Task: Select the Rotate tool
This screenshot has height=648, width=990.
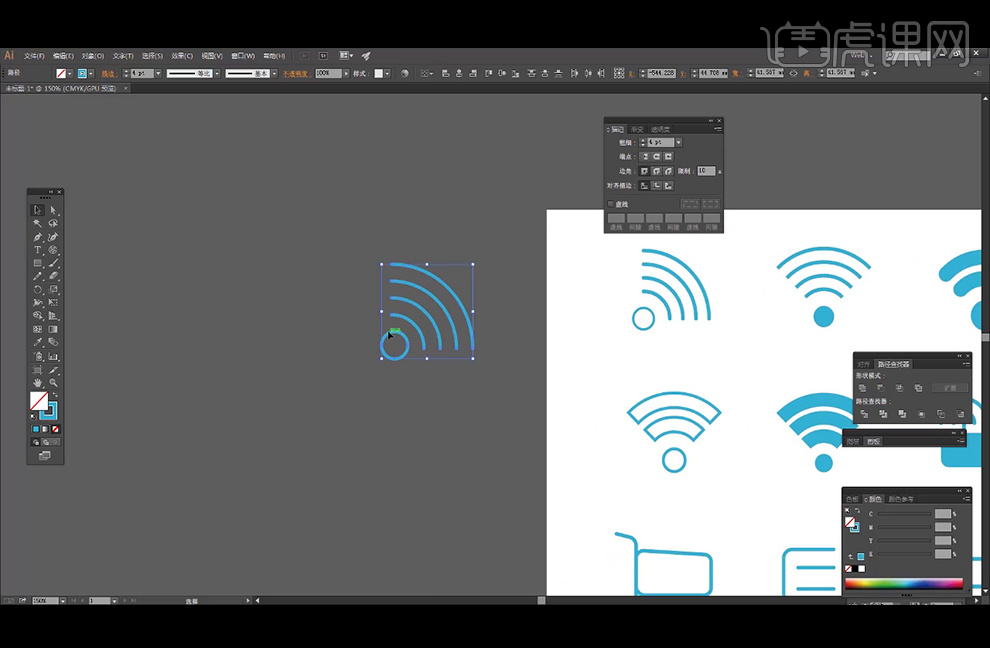Action: click(38, 289)
